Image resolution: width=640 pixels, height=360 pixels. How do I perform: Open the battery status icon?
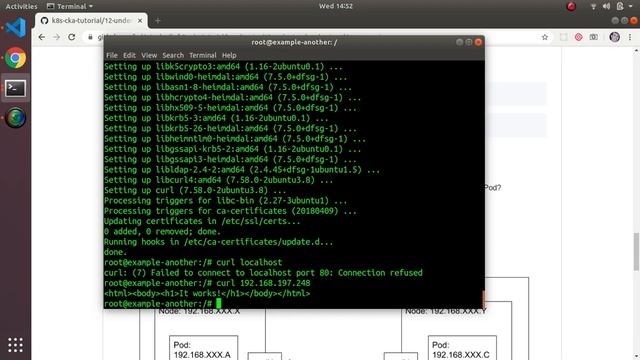pos(620,6)
